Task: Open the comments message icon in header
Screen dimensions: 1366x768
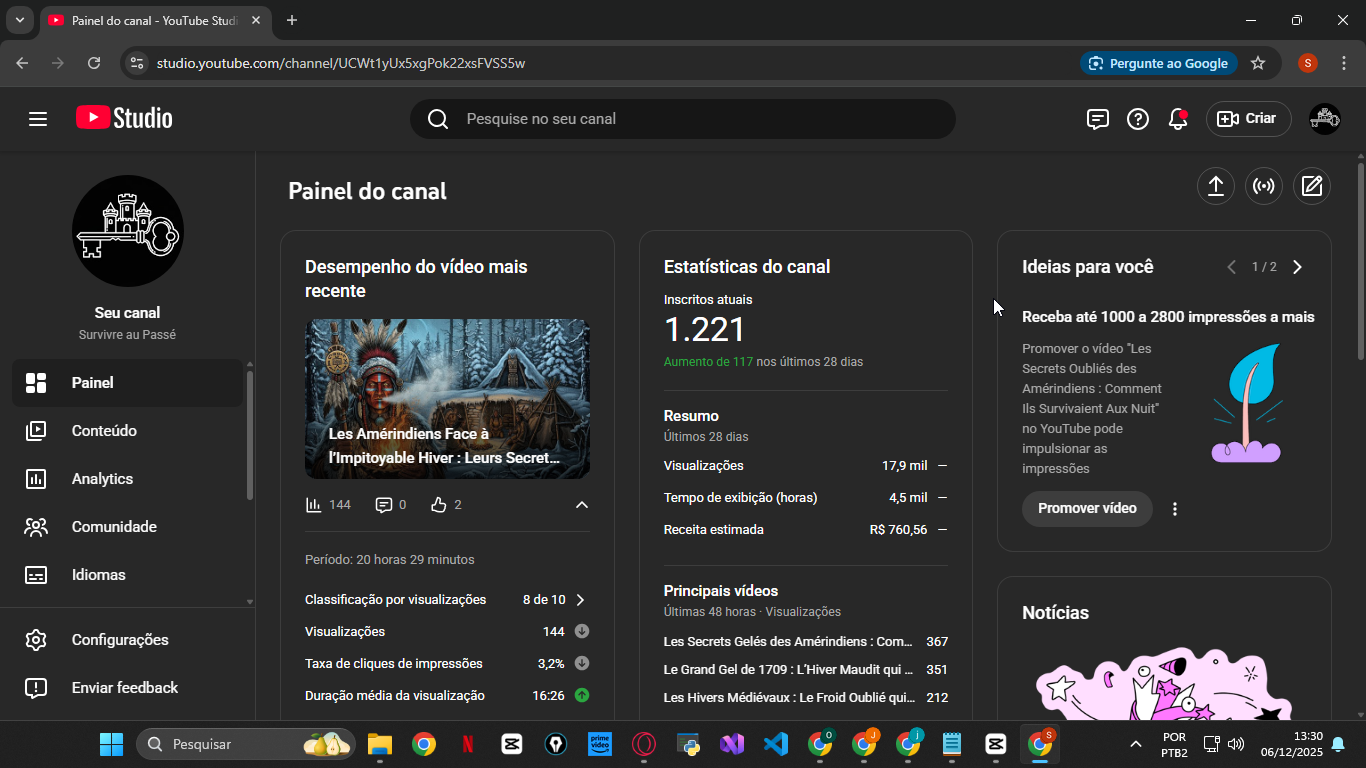Action: [x=1098, y=119]
